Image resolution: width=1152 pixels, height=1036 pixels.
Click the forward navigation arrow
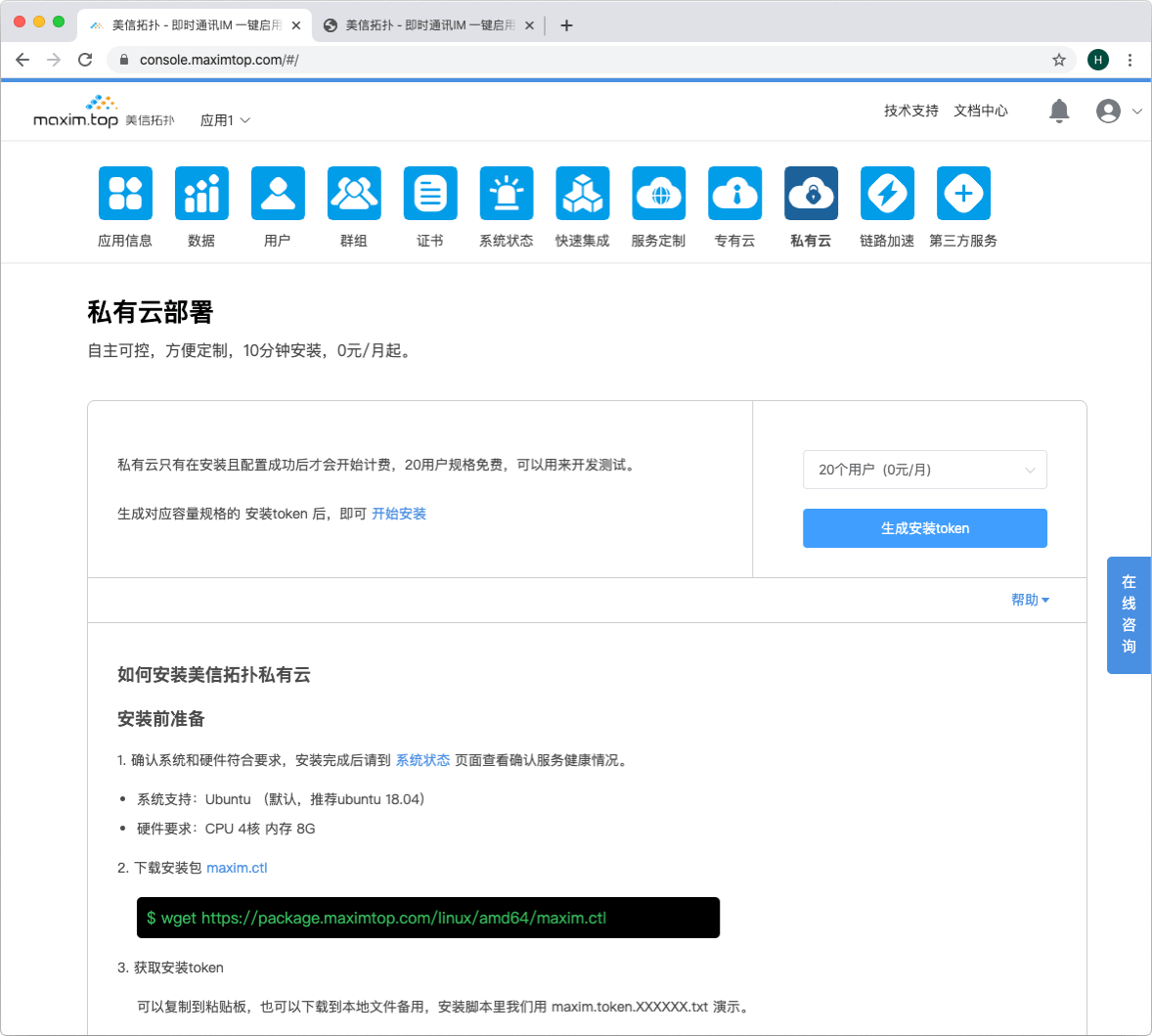(x=54, y=60)
